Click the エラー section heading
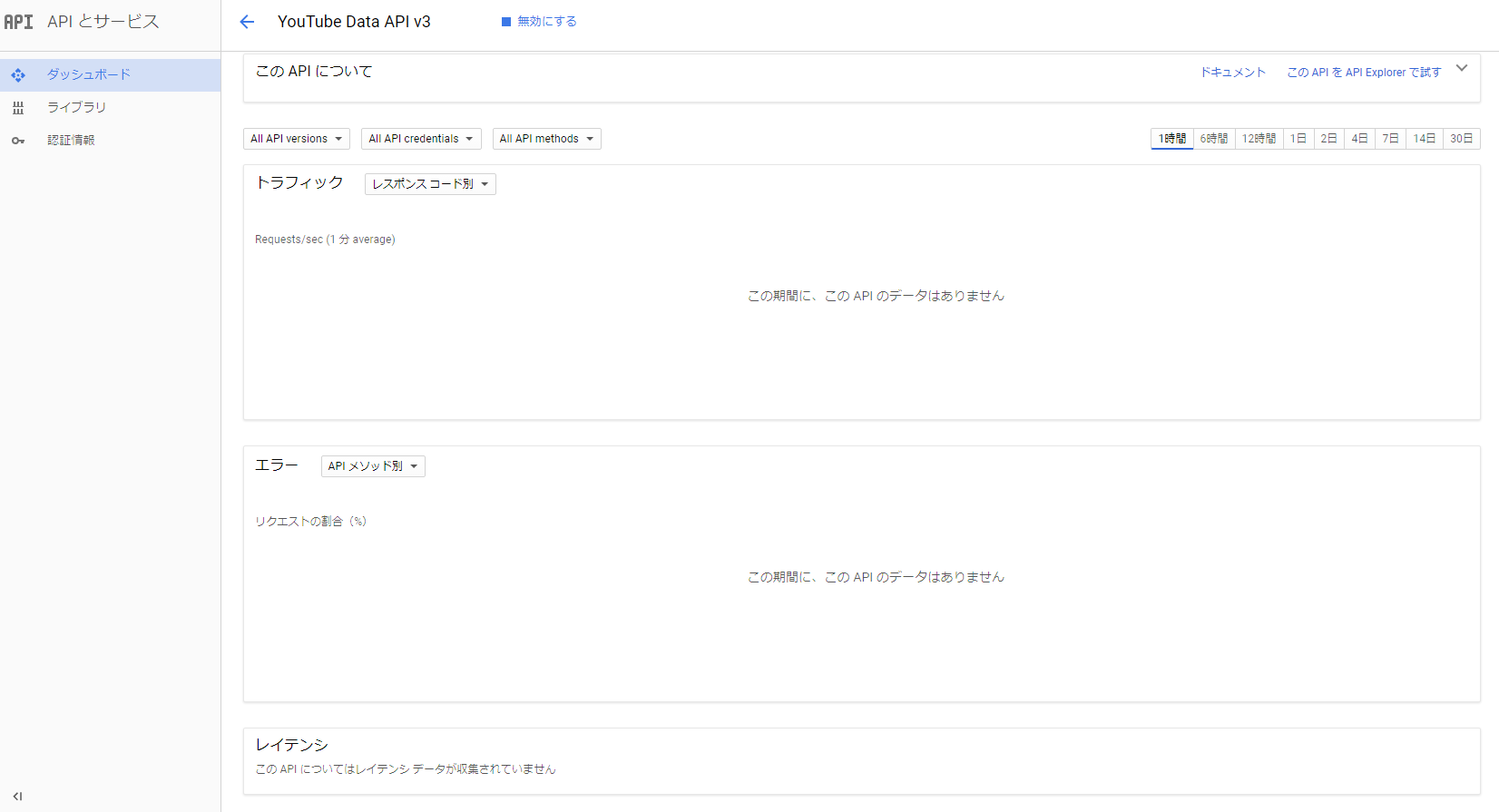1499x812 pixels. tap(277, 465)
